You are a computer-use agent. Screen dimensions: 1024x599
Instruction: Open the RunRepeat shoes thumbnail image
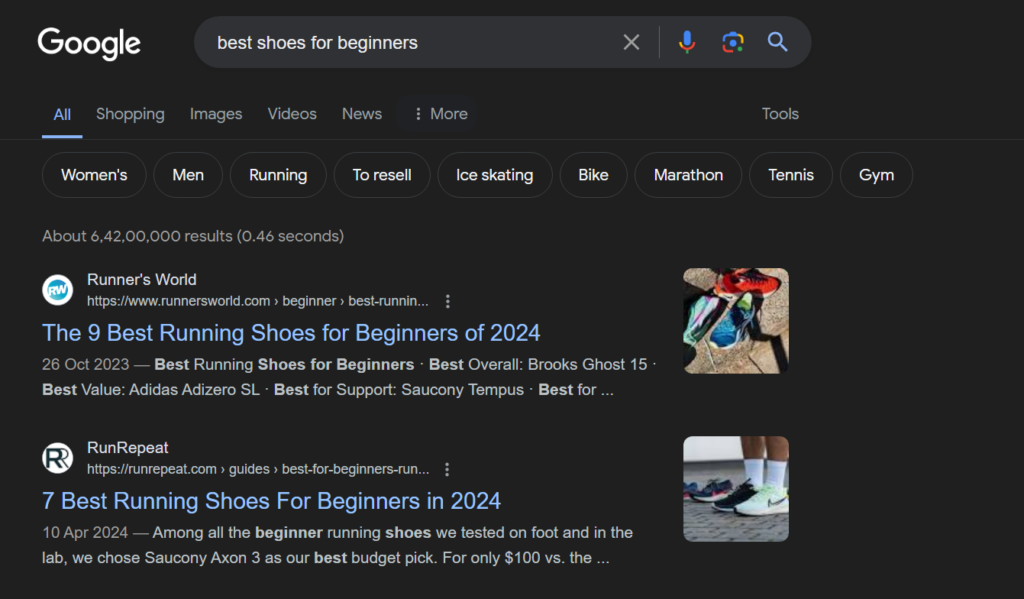[736, 489]
